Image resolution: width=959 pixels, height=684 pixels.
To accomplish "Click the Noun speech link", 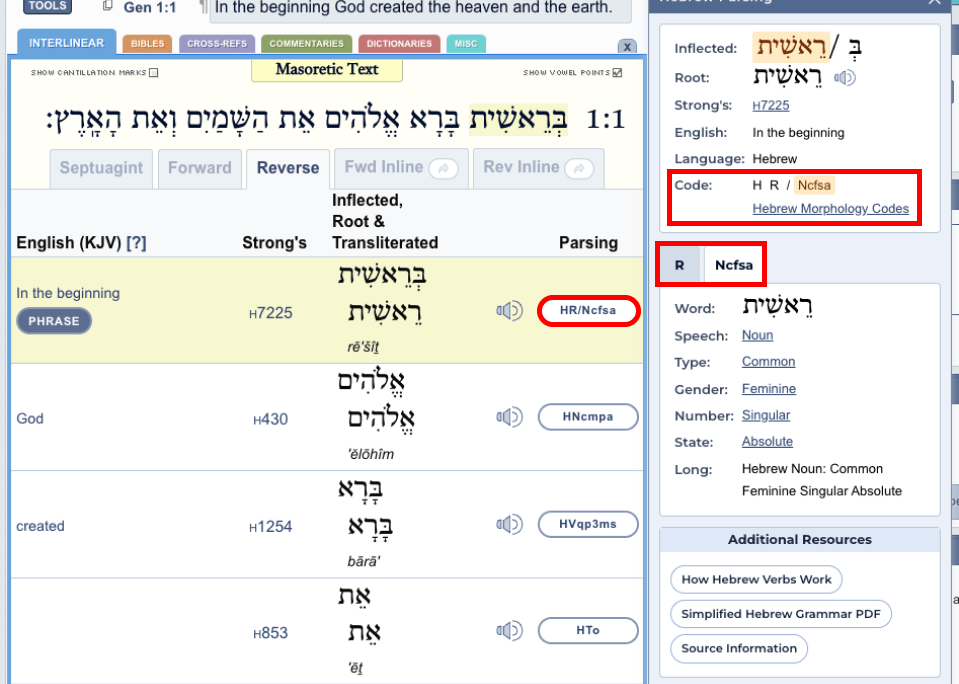I will point(757,335).
